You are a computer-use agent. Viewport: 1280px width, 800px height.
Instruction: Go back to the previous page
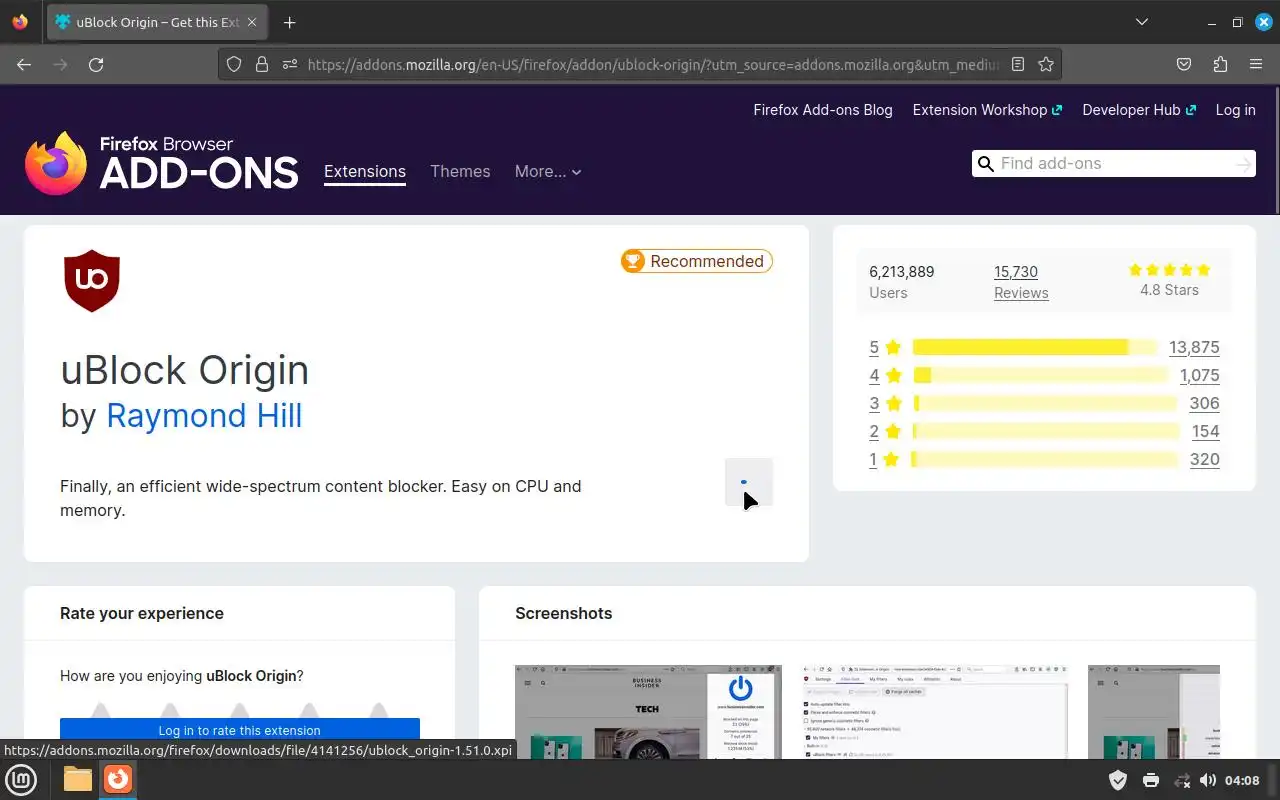pos(24,64)
